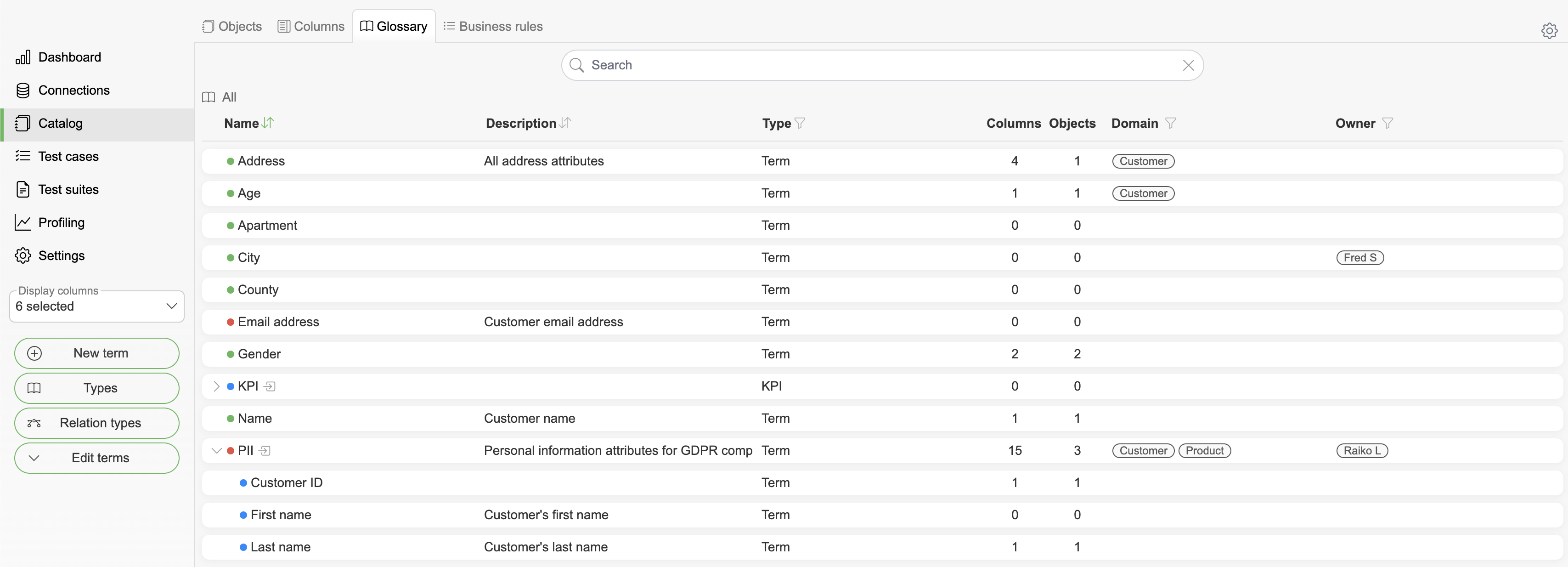Collapse the PII row
This screenshot has width=1568, height=567.
(x=216, y=451)
